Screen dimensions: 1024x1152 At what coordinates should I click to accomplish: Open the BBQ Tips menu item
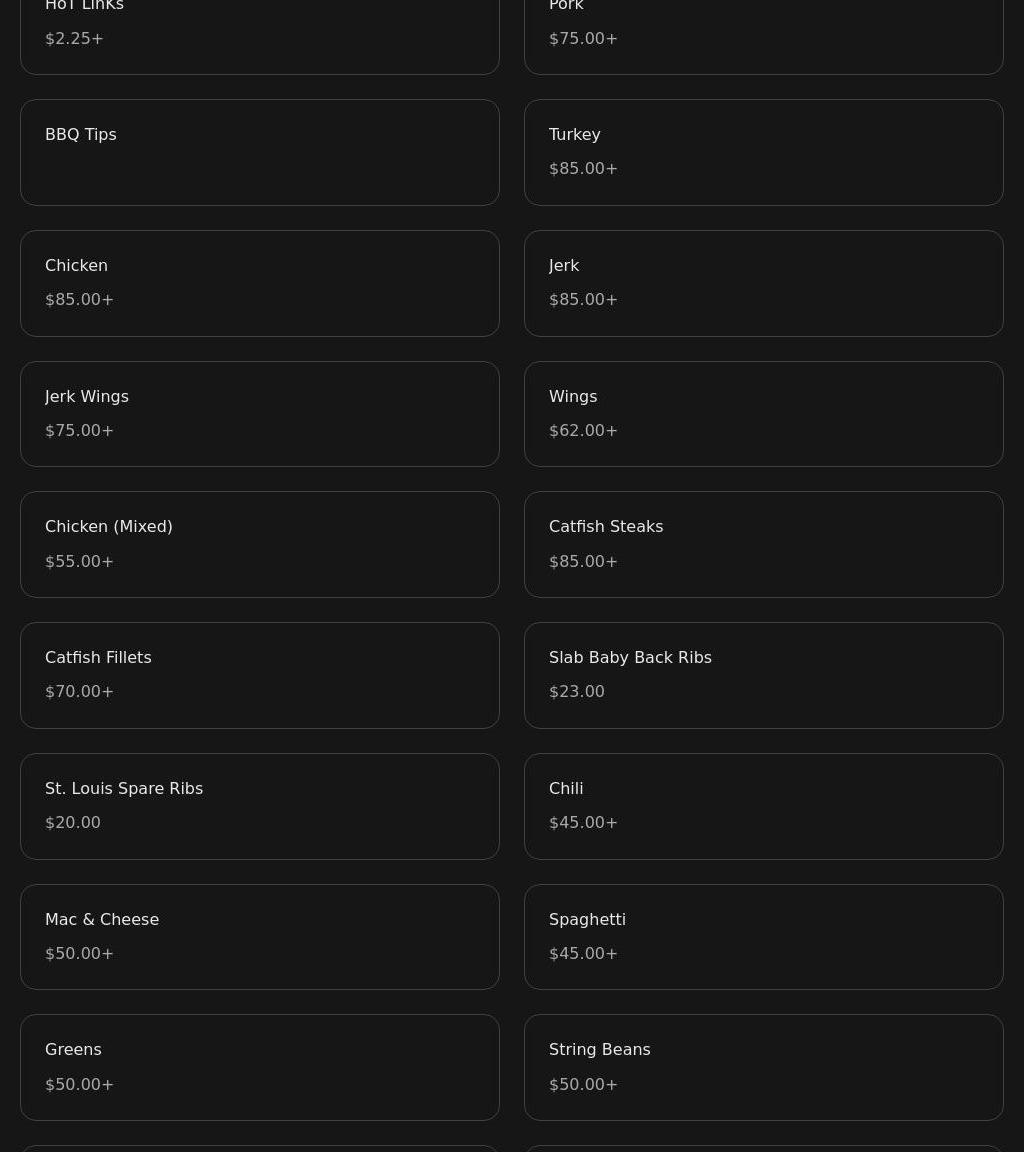[x=259, y=152]
